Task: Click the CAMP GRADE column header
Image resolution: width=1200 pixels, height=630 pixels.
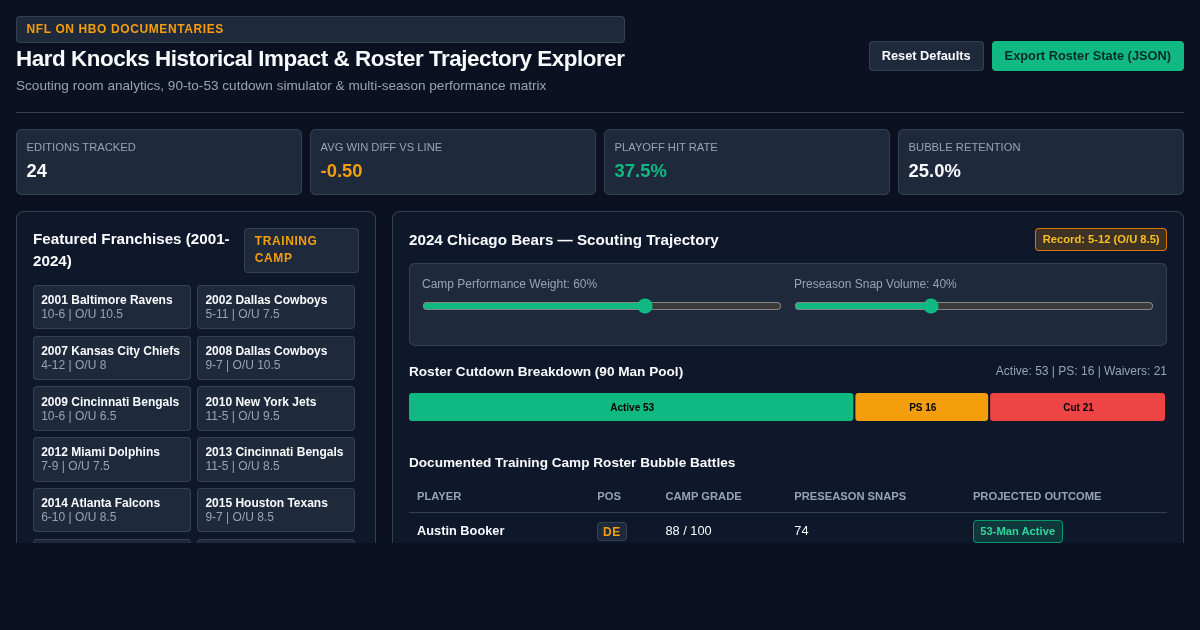Action: 704,496
